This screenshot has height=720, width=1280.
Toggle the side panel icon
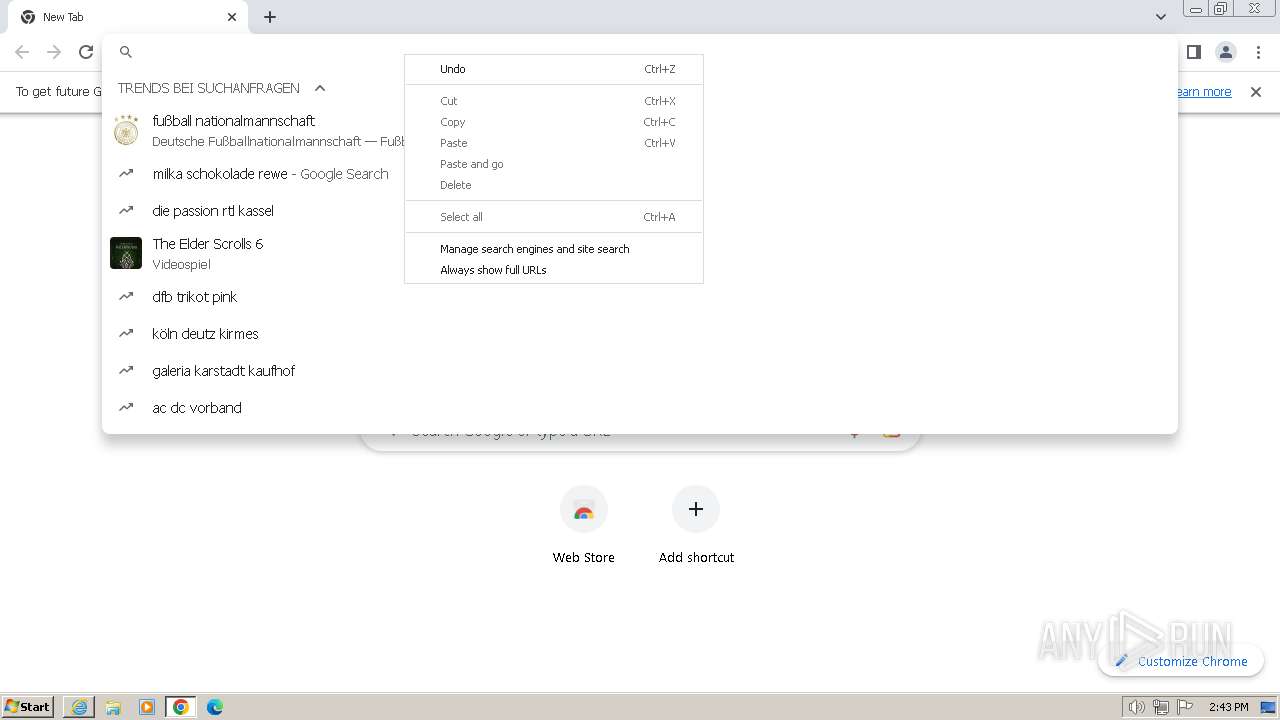pos(1193,52)
